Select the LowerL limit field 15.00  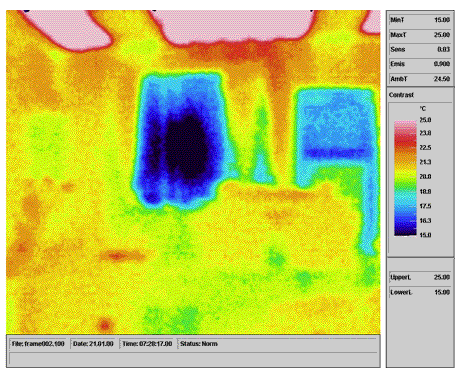(420, 292)
